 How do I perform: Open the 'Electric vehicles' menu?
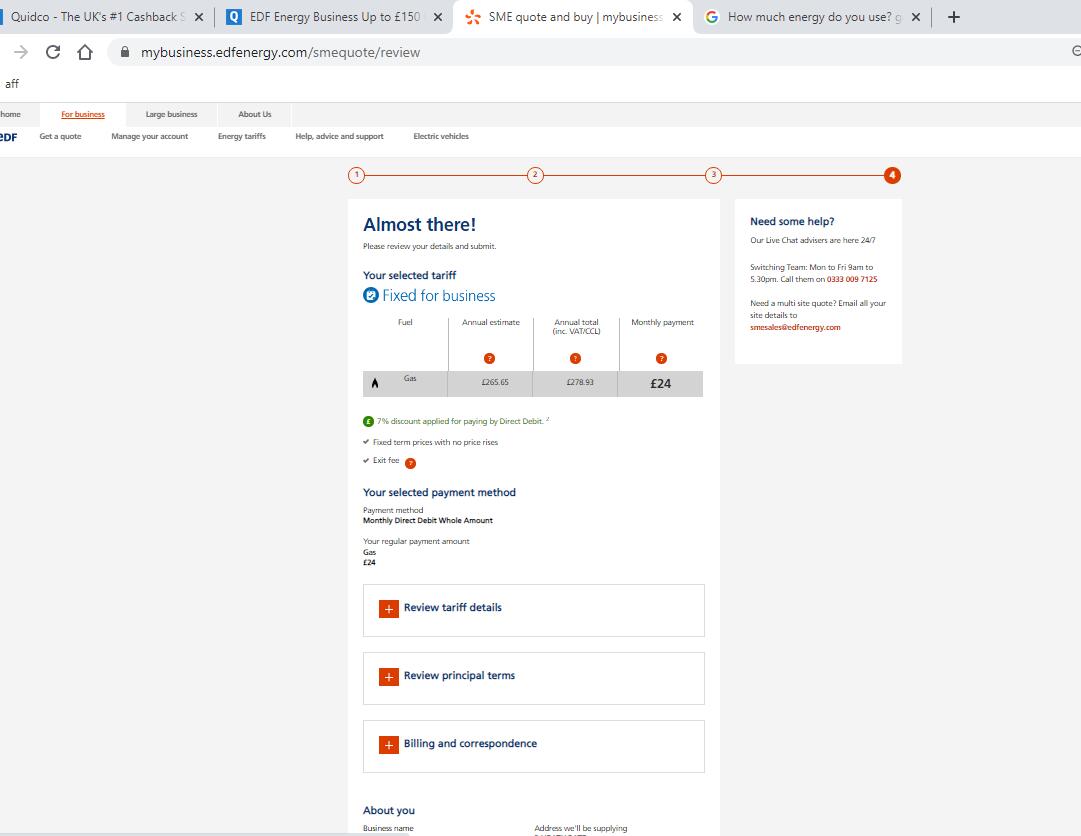(441, 136)
